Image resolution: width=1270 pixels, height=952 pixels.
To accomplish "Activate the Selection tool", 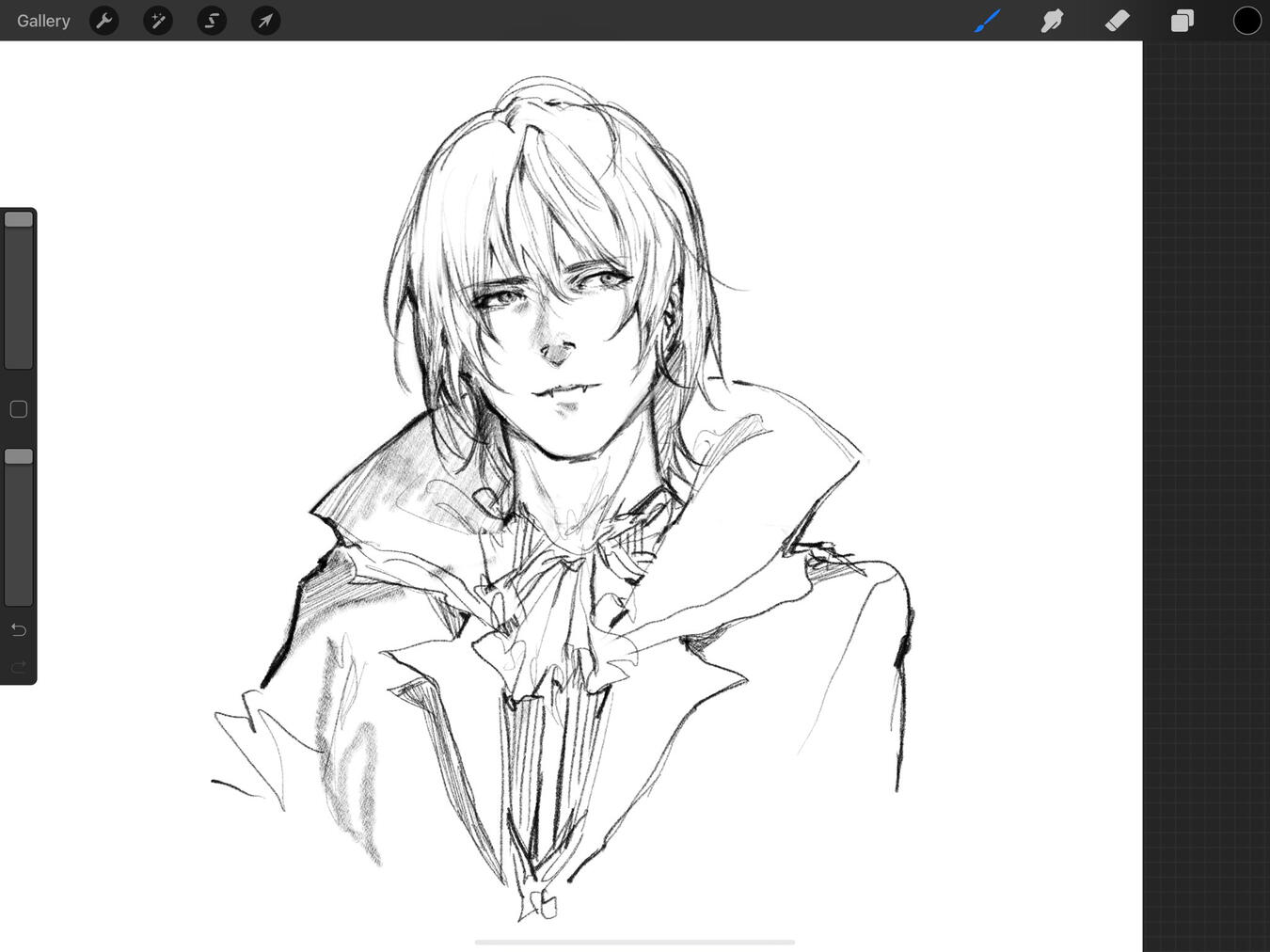I will (x=212, y=21).
